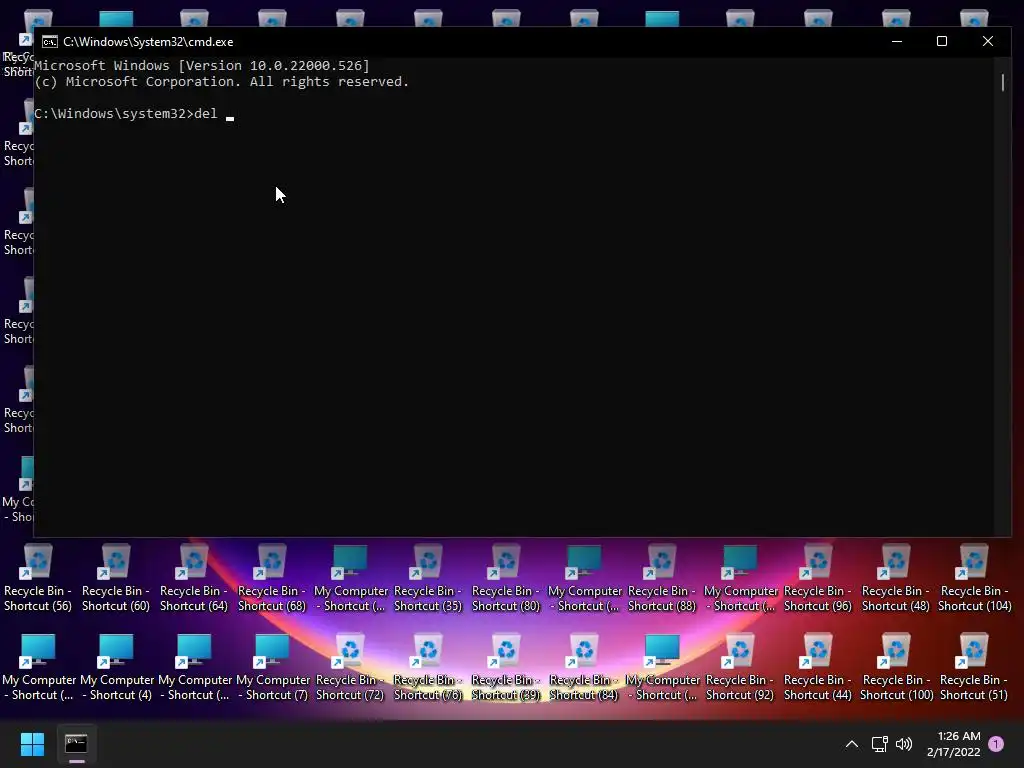Image resolution: width=1024 pixels, height=768 pixels.
Task: Open network status in system tray
Action: pos(879,744)
